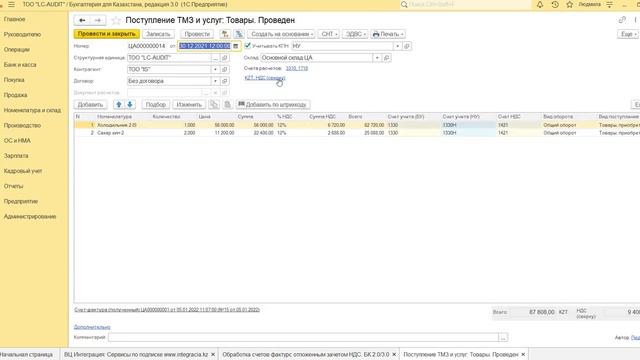Click the icon right of the copy-row icon
Screen dimensions: 640x360
227,104
